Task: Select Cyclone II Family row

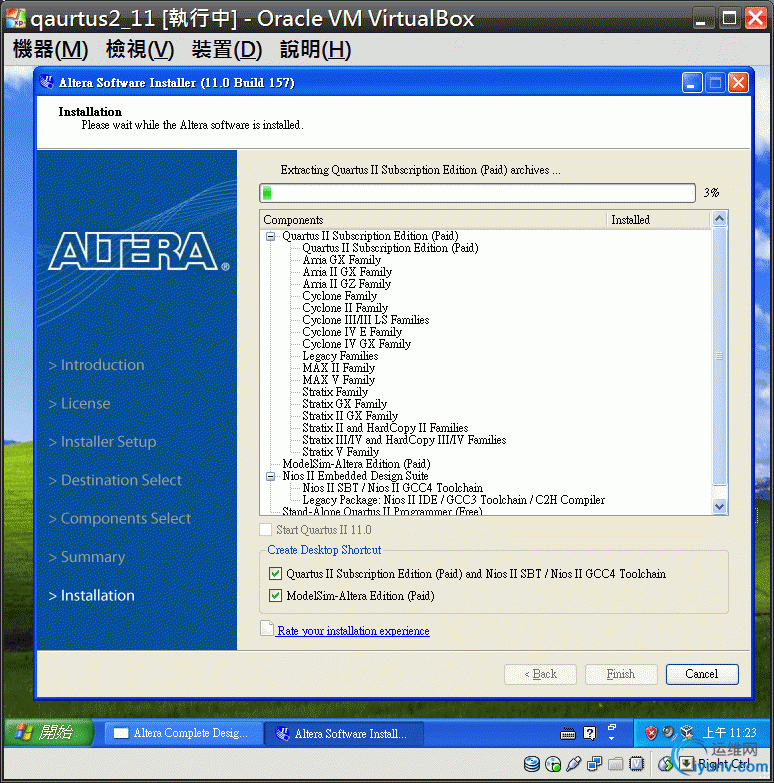Action: [x=345, y=308]
